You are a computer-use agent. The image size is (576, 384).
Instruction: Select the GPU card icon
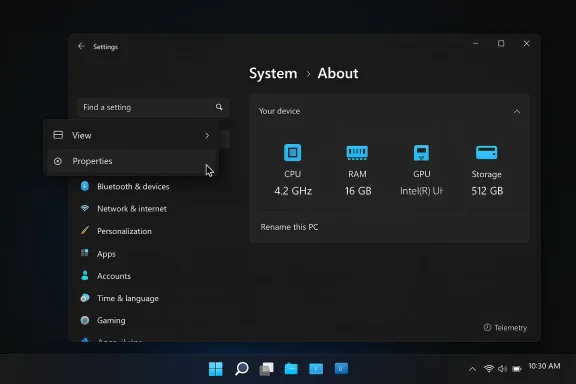point(421,152)
